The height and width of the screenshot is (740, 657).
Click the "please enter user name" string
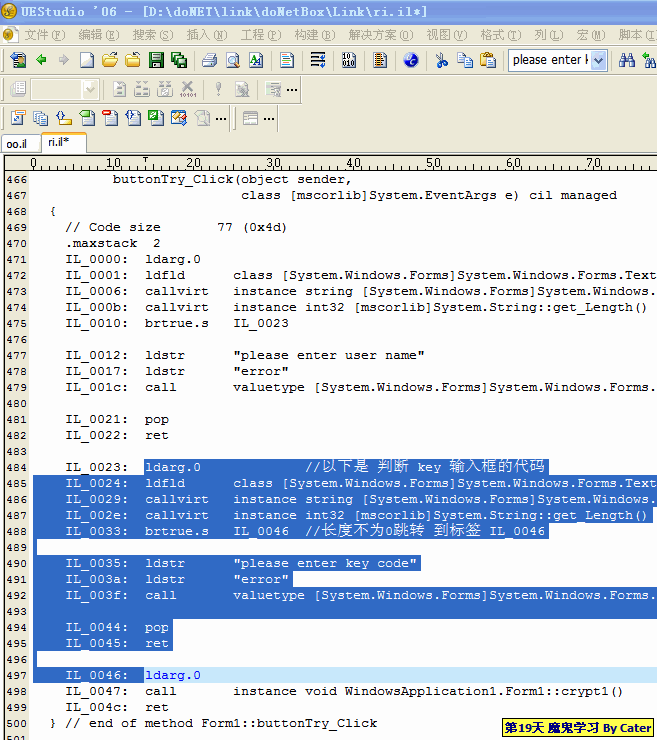[x=329, y=355]
